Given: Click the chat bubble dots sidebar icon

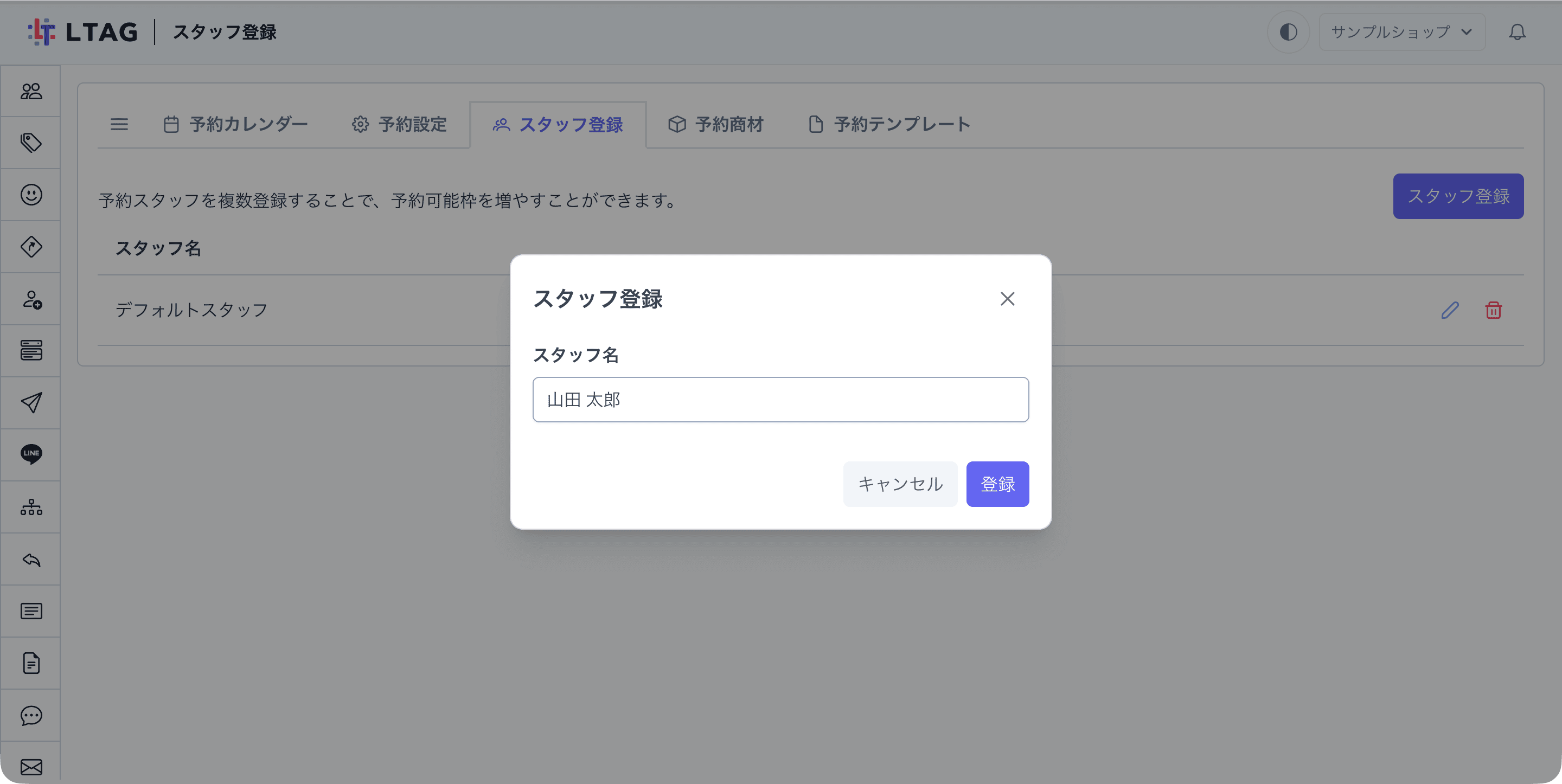Looking at the screenshot, I should pyautogui.click(x=31, y=716).
